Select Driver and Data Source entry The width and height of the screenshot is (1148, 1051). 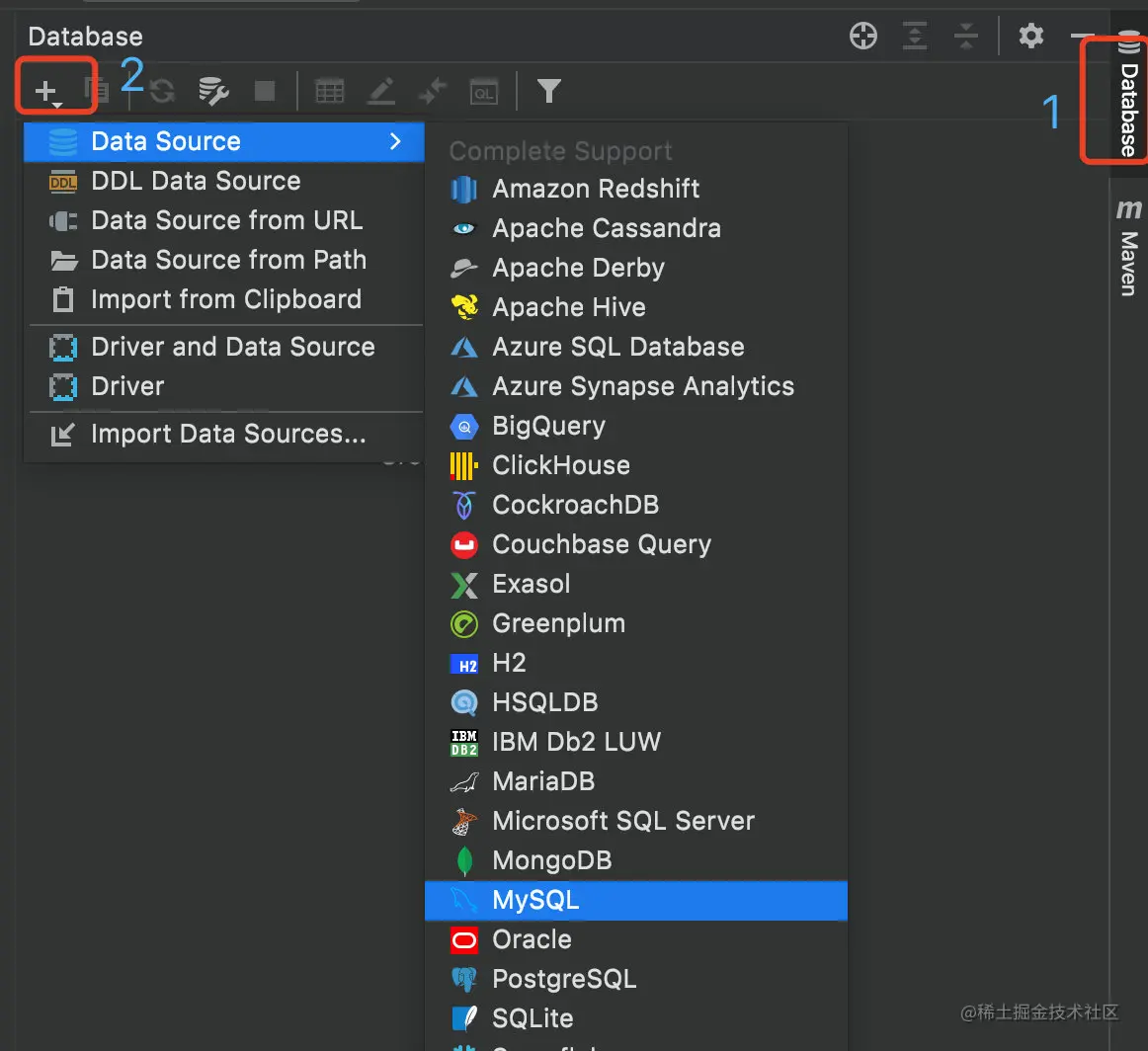224,347
